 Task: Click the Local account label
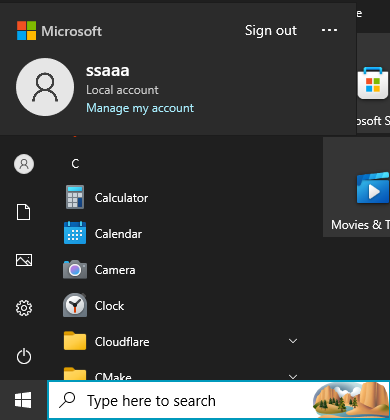pyautogui.click(x=122, y=90)
